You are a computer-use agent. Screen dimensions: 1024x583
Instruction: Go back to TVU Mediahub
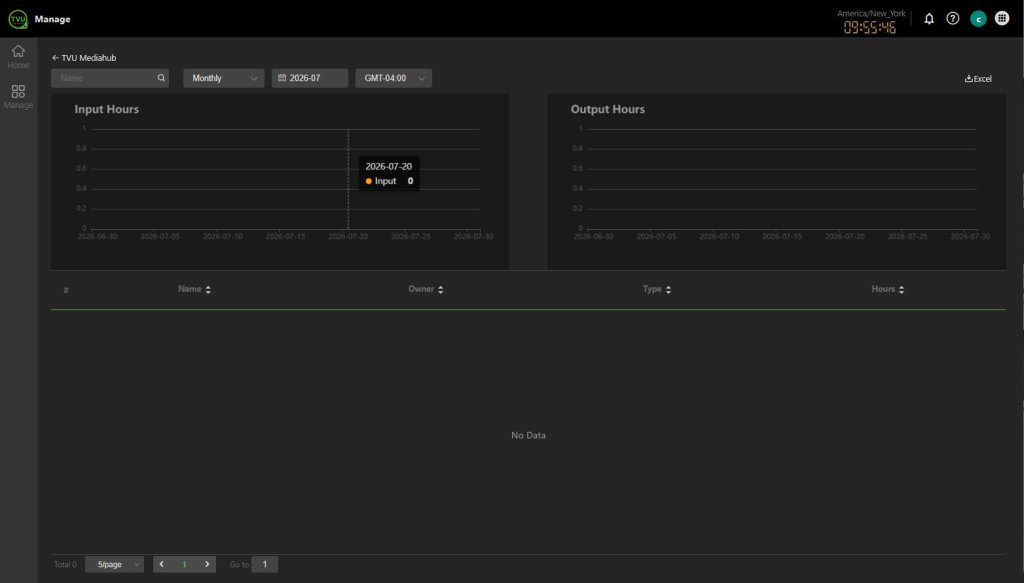pos(84,57)
